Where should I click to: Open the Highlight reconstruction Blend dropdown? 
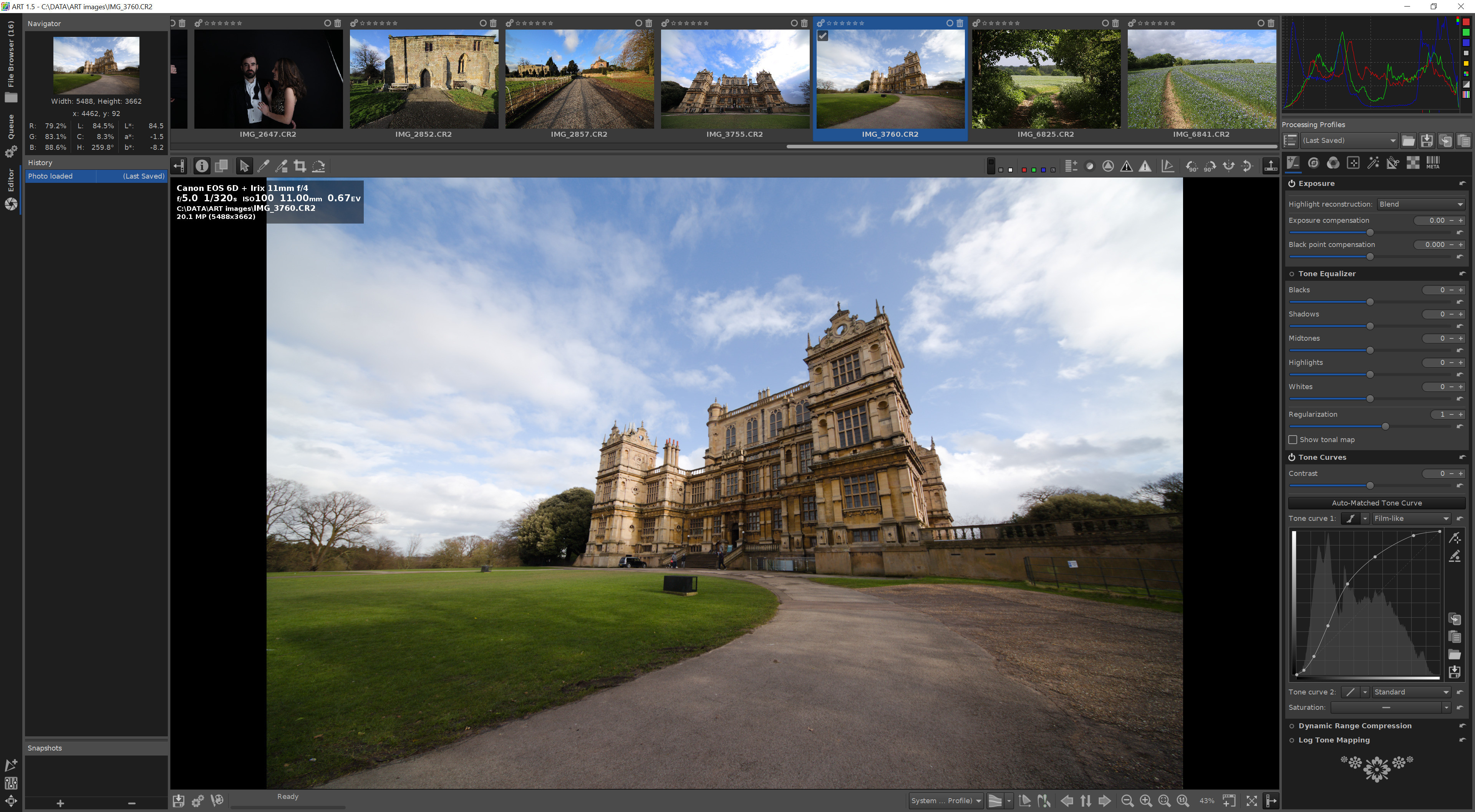click(x=1420, y=204)
